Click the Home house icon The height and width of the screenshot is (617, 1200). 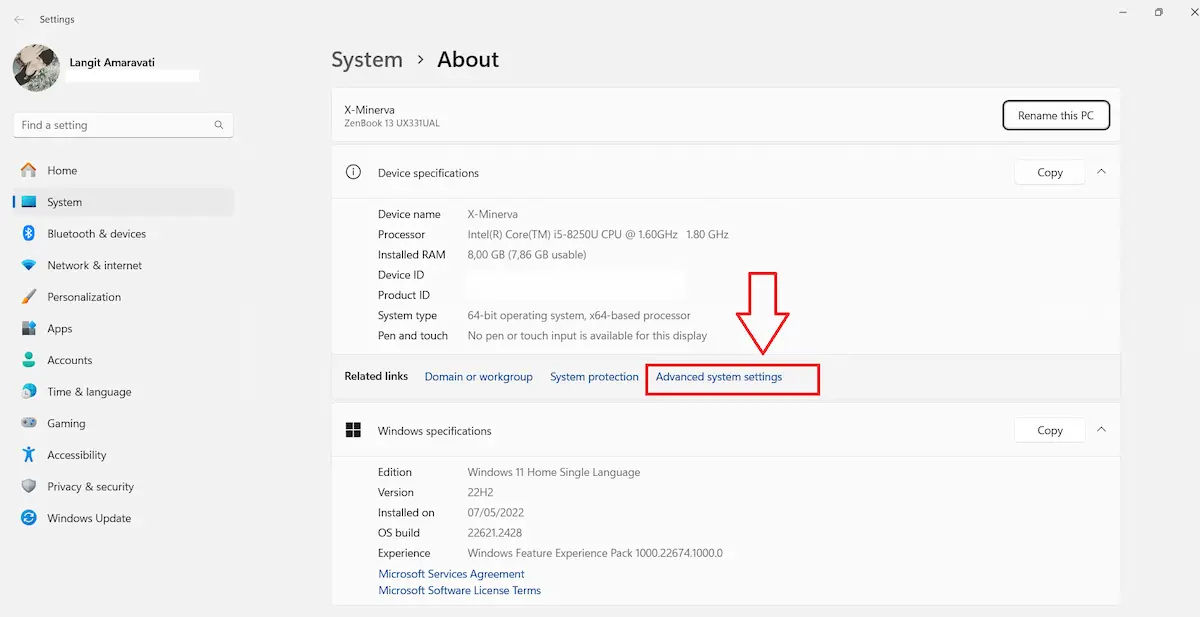28,171
